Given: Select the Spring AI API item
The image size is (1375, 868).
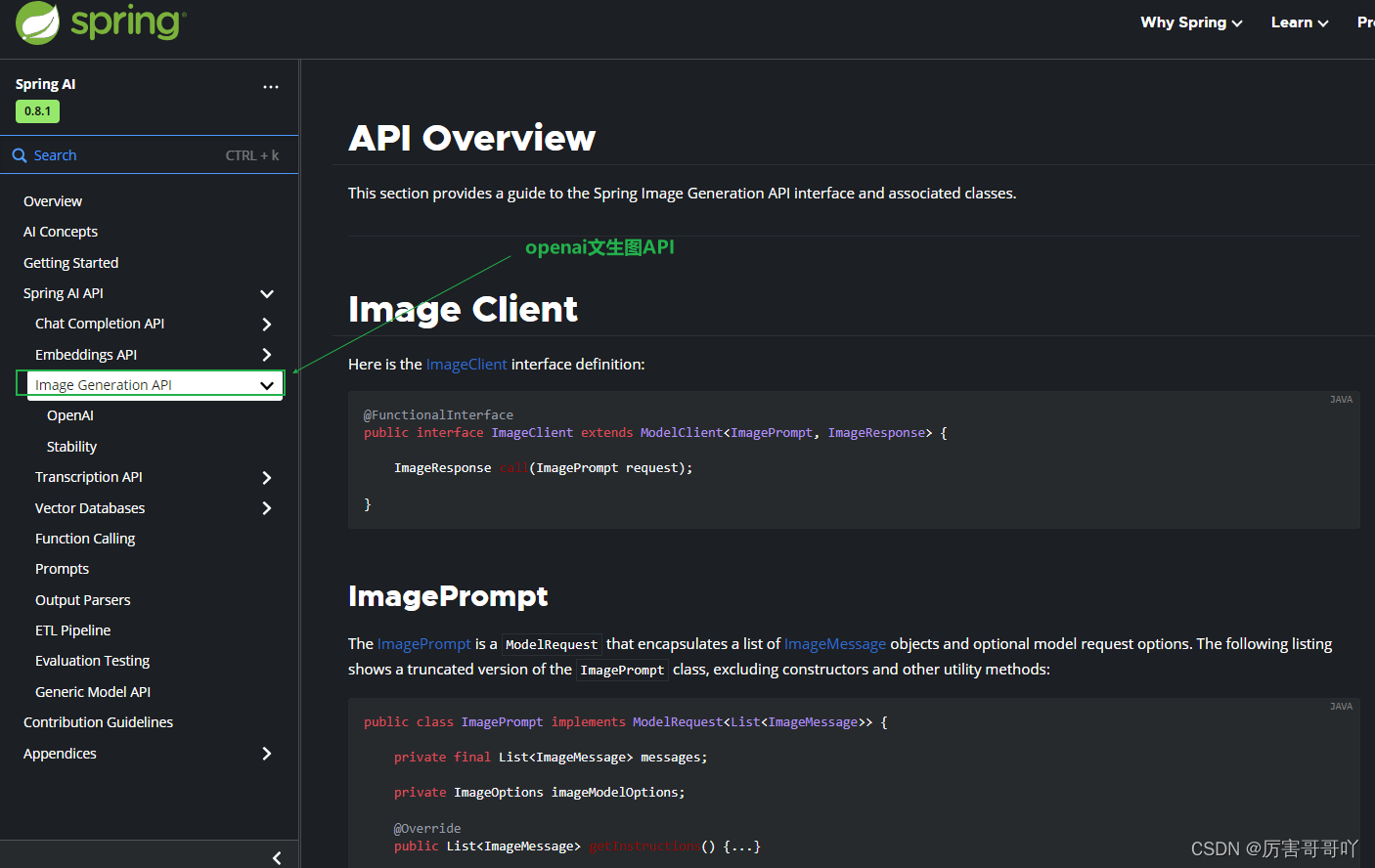Looking at the screenshot, I should point(64,293).
